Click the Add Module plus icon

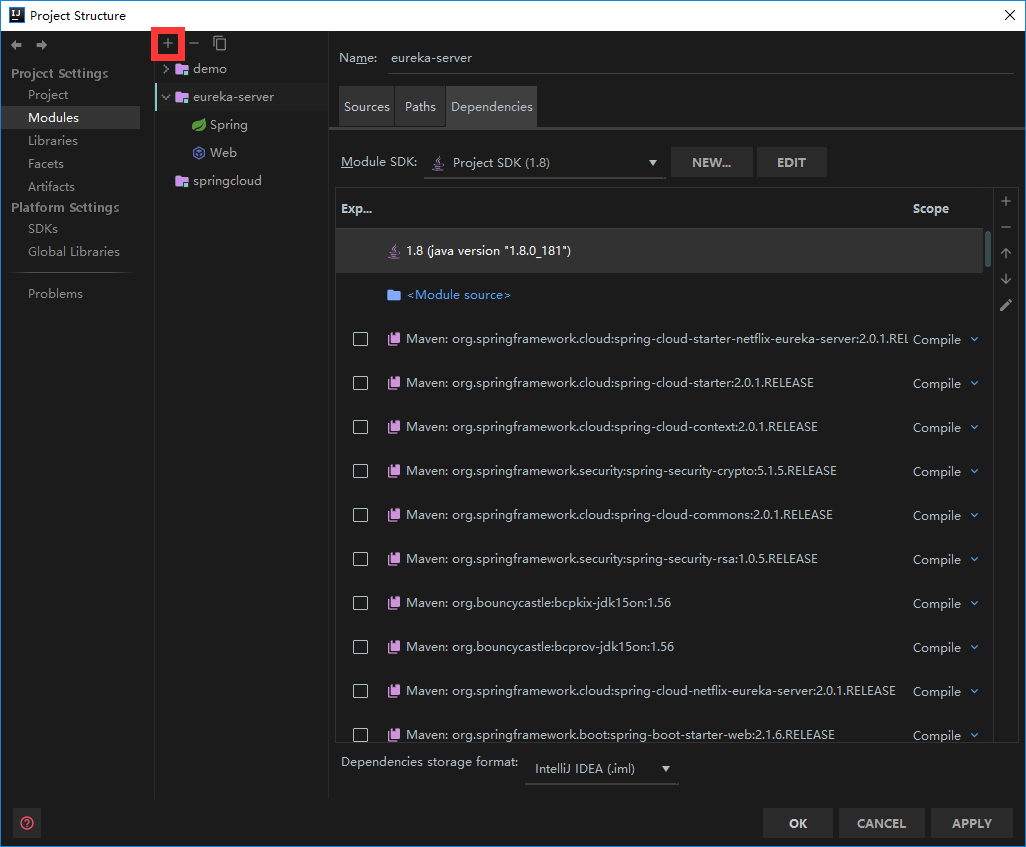(x=167, y=43)
